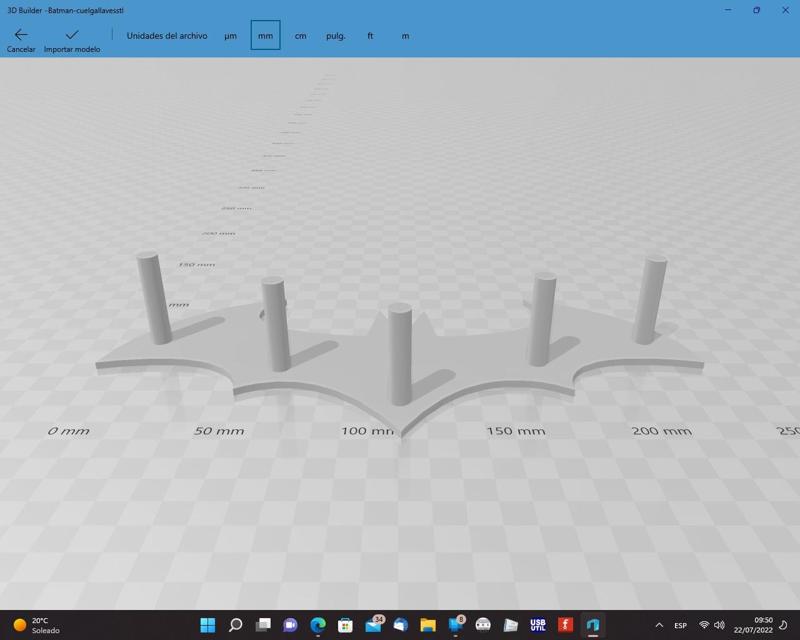The height and width of the screenshot is (640, 800).
Task: Open Microsoft Store from taskbar
Action: [x=345, y=625]
